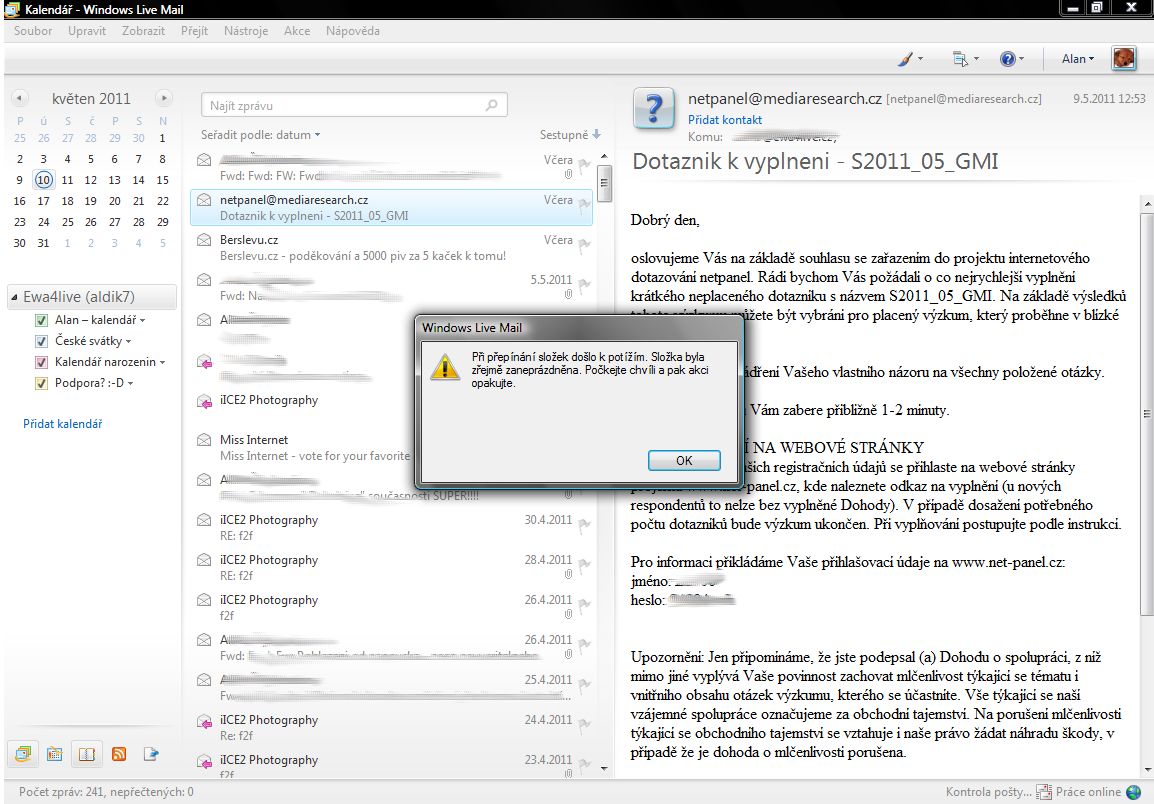1154x804 pixels.
Task: Click the Kontrola pošty... status text
Action: (x=988, y=792)
